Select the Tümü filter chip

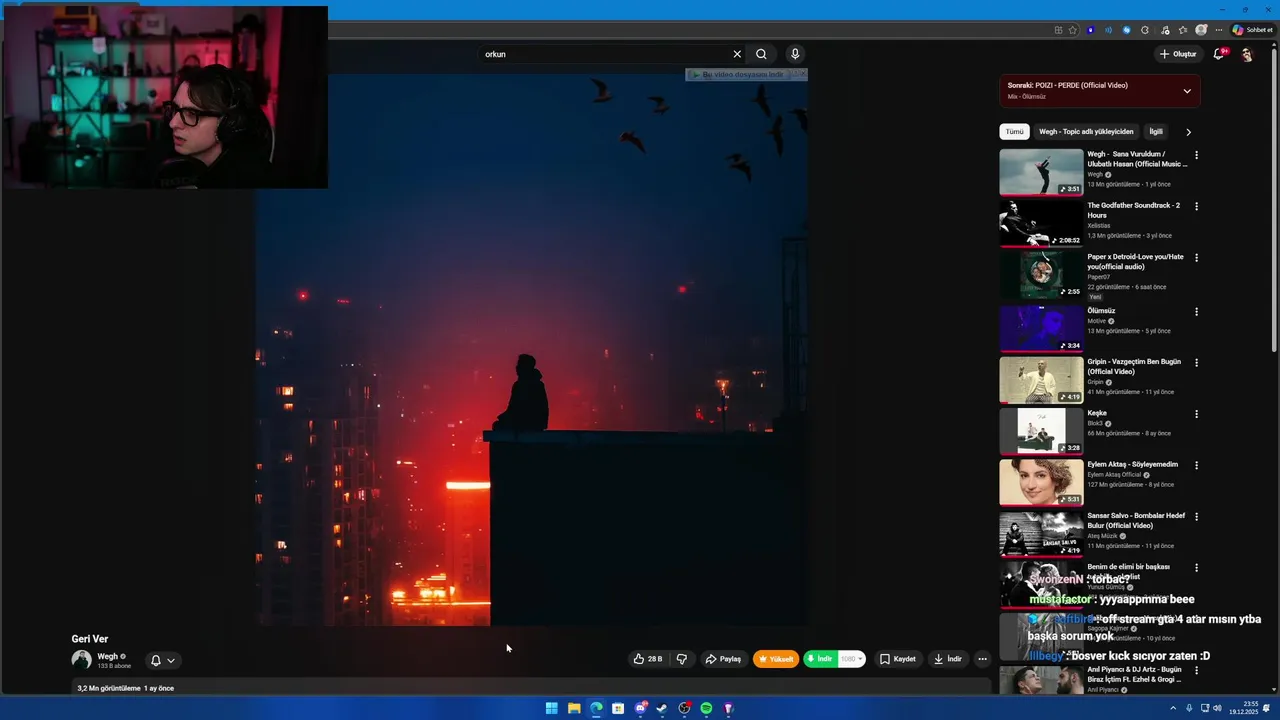click(x=1014, y=132)
